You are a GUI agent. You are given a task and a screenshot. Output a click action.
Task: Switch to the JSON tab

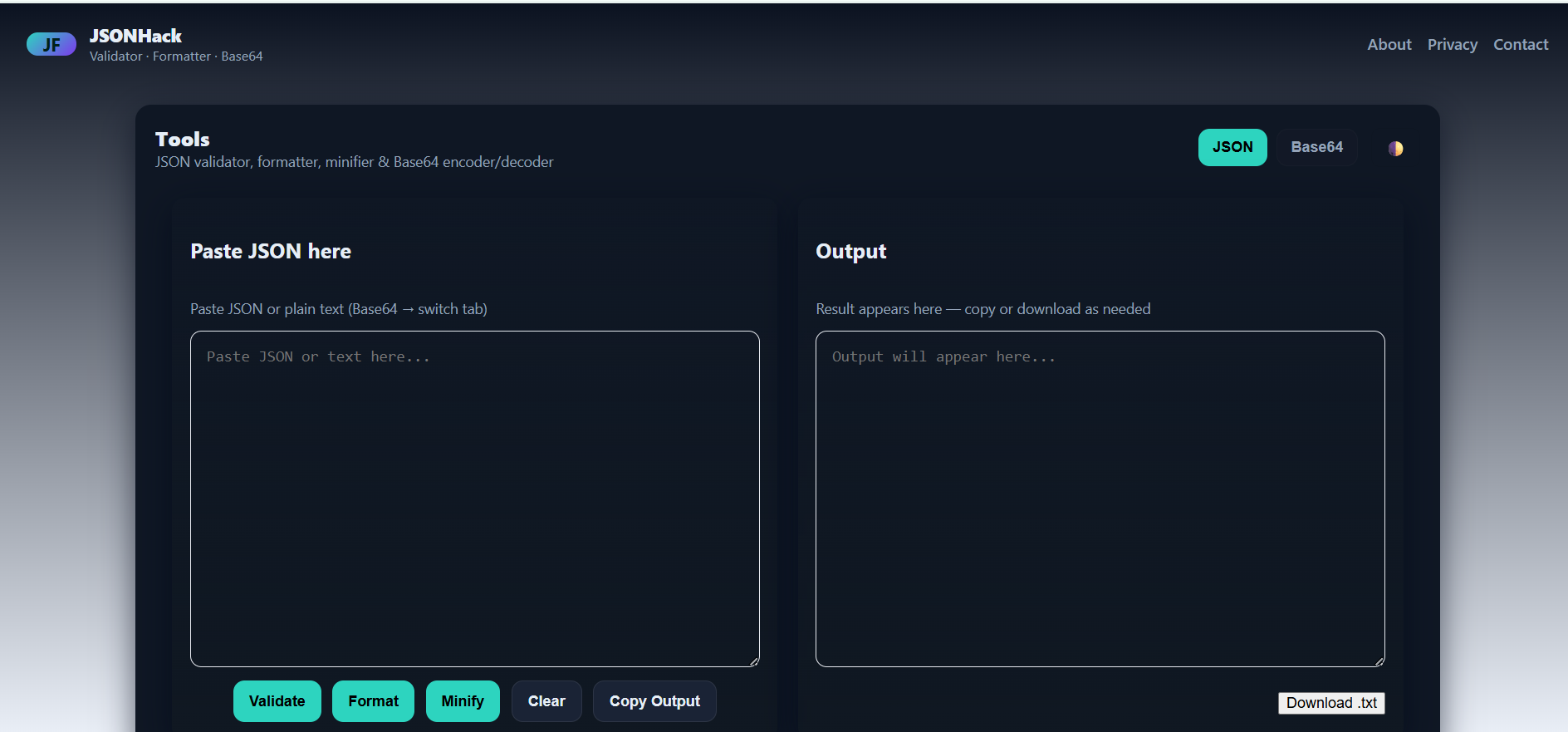point(1232,147)
